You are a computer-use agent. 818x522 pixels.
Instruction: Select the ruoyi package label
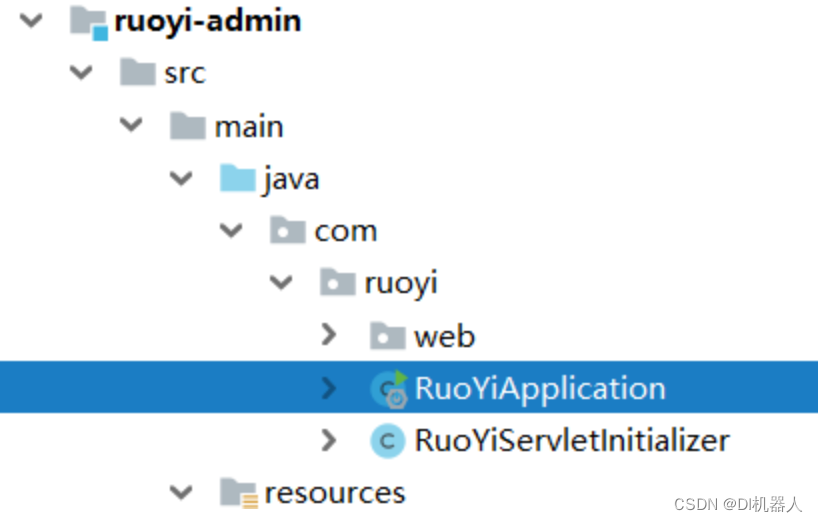tap(401, 285)
